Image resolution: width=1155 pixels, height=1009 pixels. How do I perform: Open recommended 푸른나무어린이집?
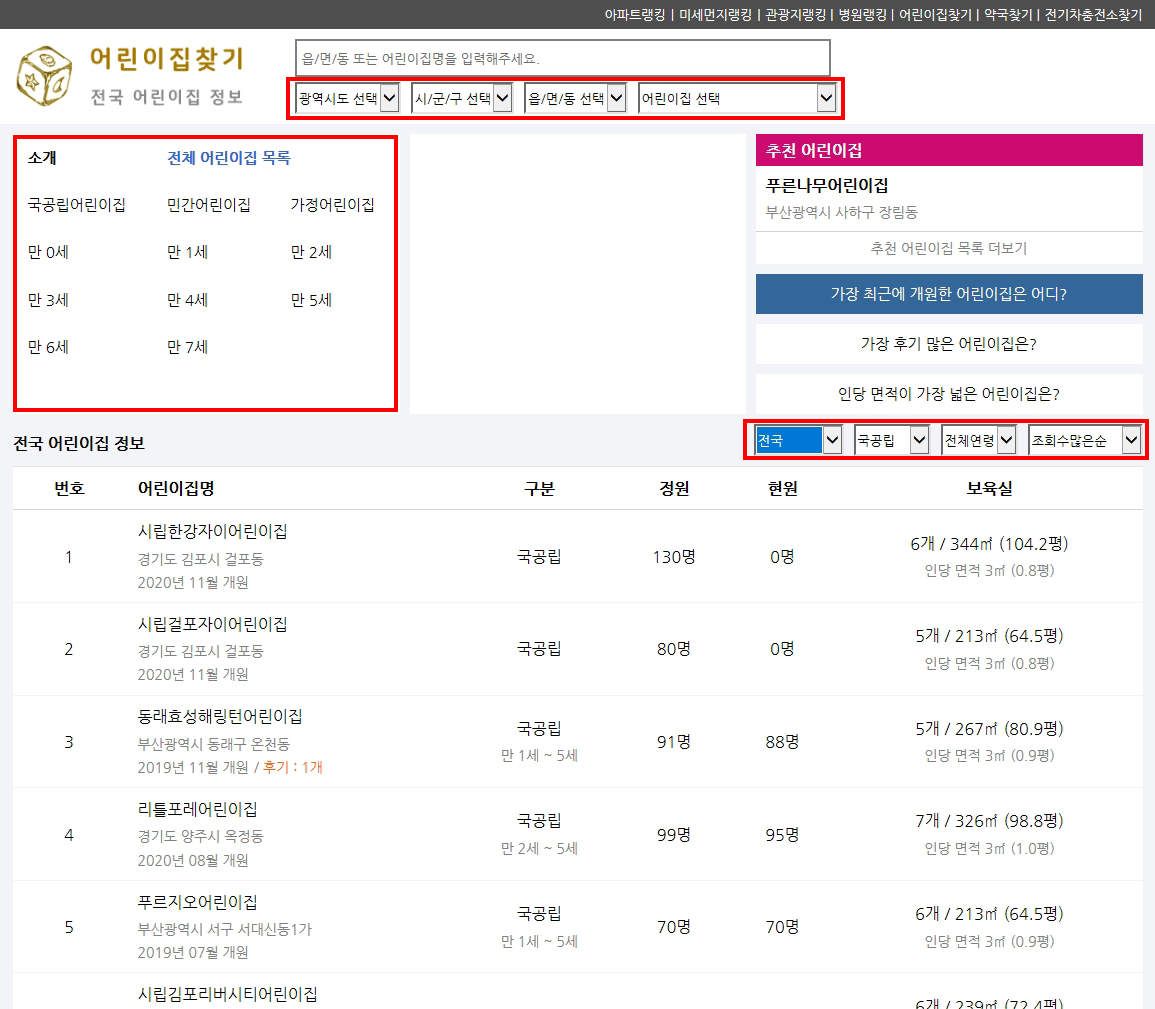point(826,186)
